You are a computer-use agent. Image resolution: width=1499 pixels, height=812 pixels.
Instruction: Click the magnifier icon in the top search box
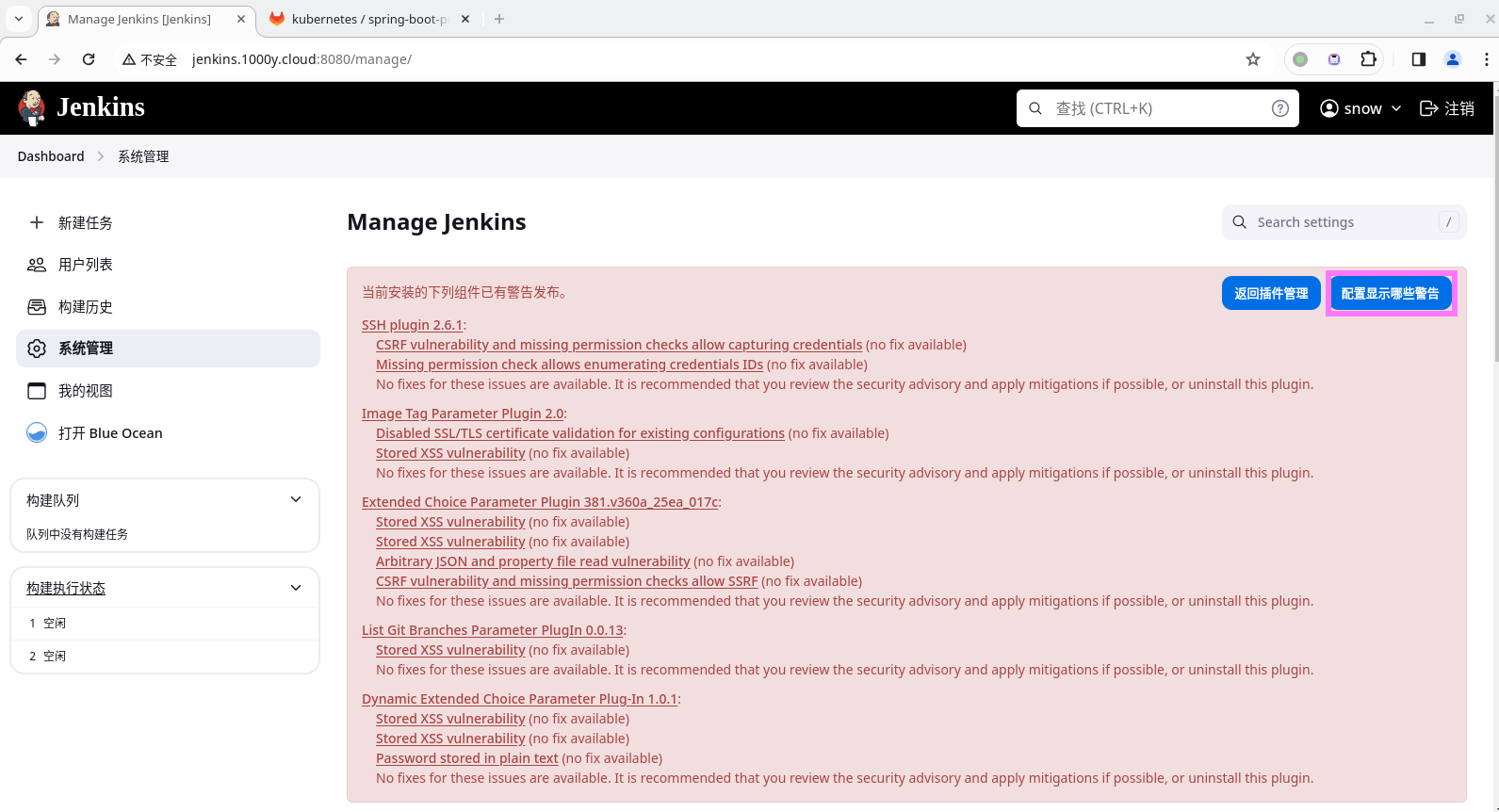click(1035, 108)
